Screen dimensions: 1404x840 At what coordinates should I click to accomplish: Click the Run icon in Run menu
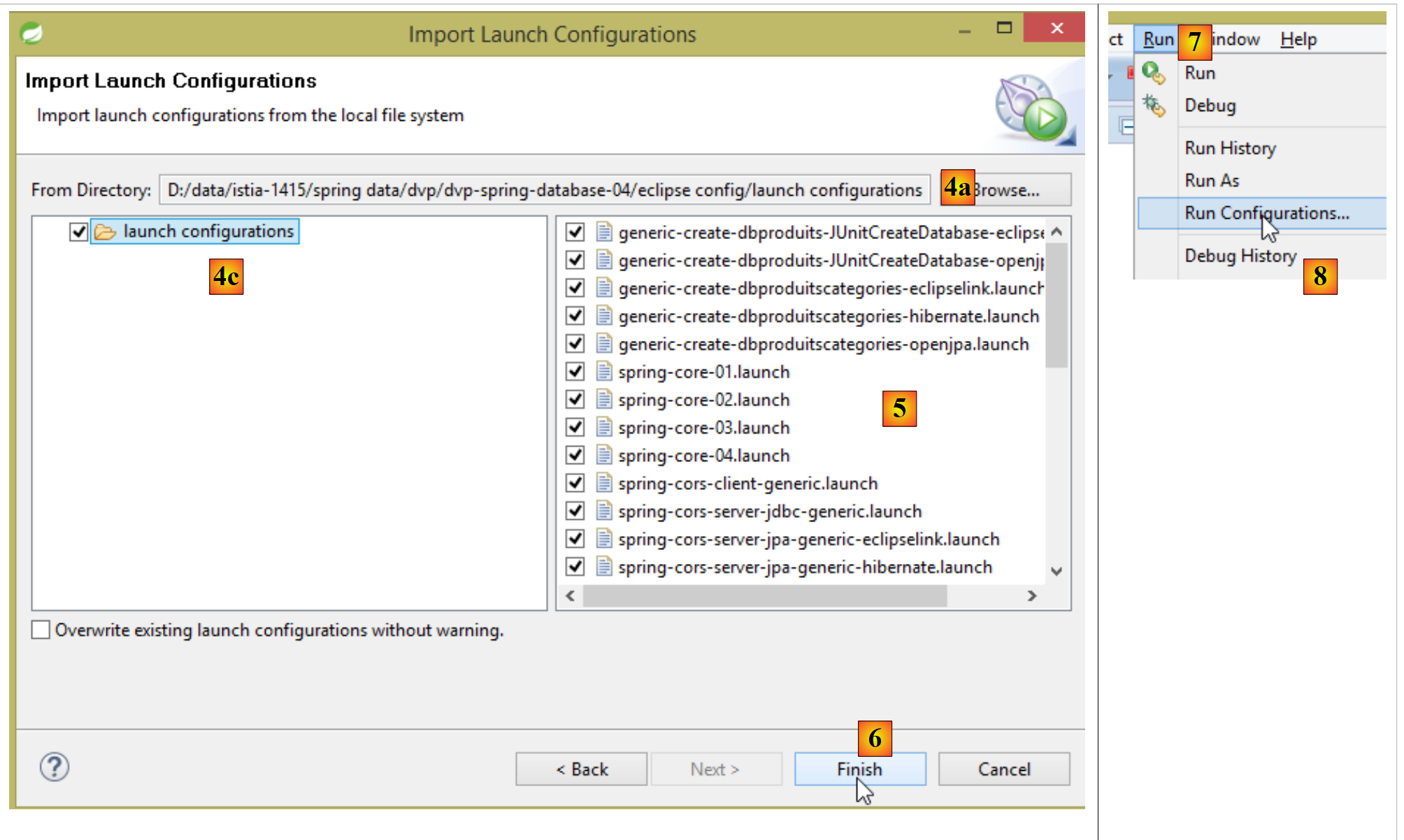[x=1152, y=73]
